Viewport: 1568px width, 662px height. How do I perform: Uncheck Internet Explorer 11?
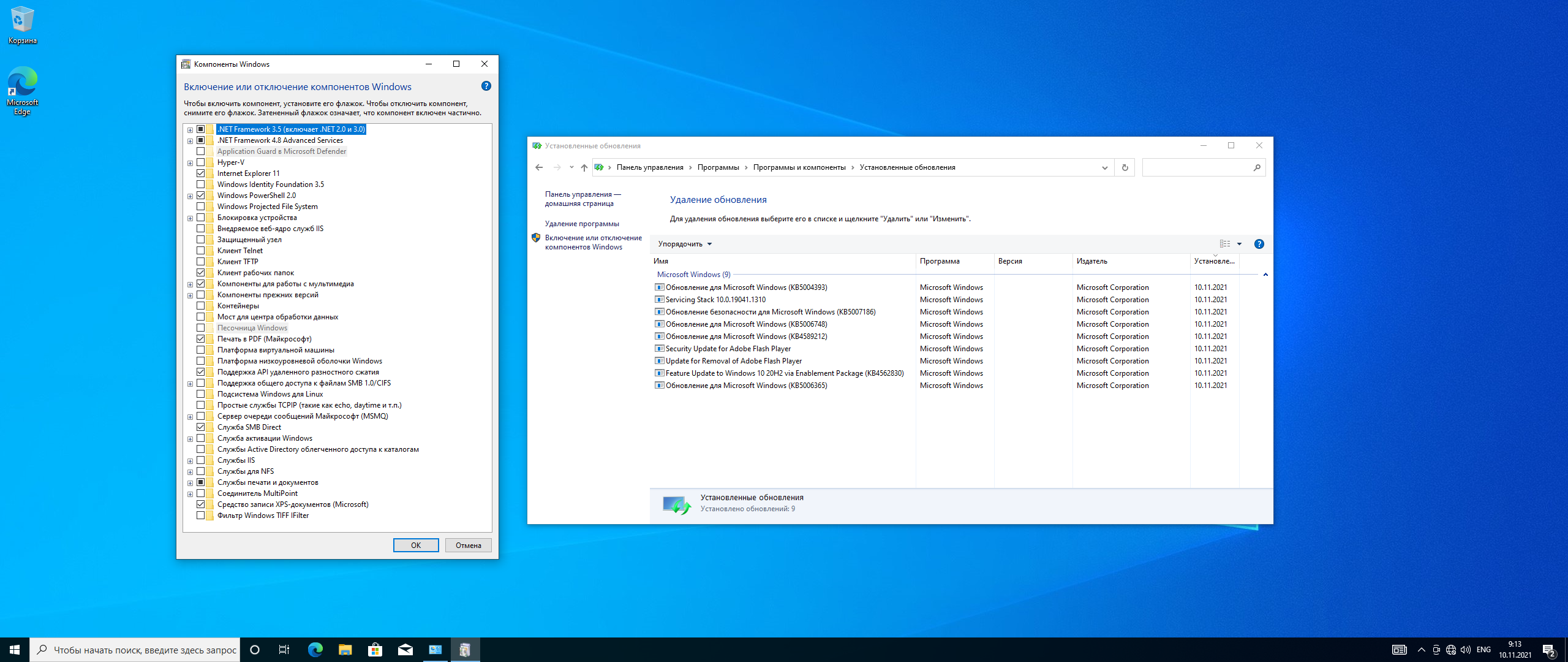[200, 173]
